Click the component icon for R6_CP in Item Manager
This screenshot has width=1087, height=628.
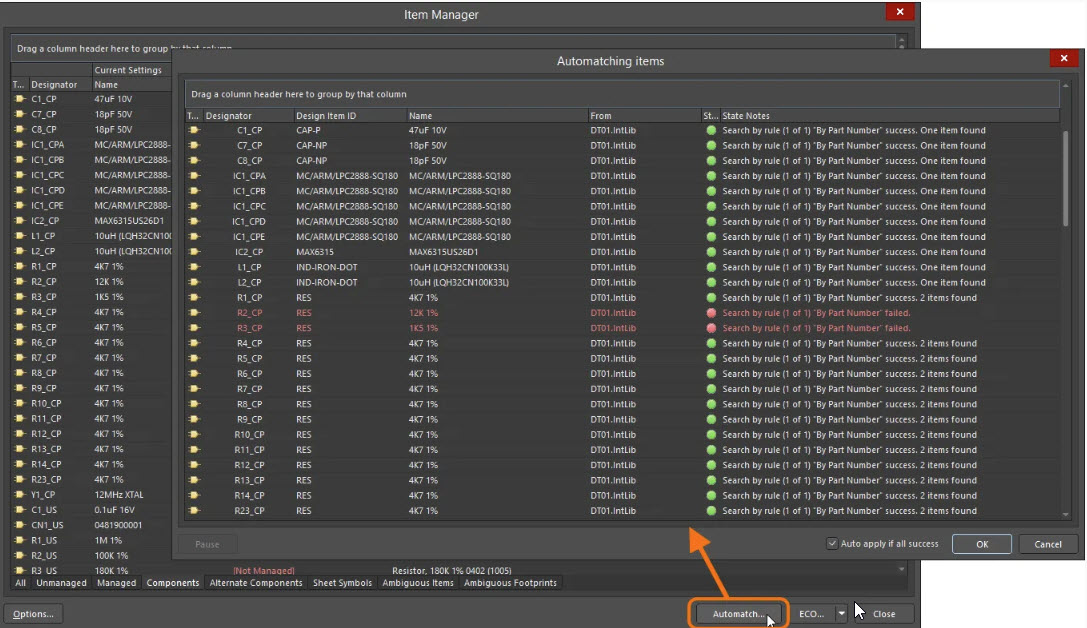(x=20, y=342)
